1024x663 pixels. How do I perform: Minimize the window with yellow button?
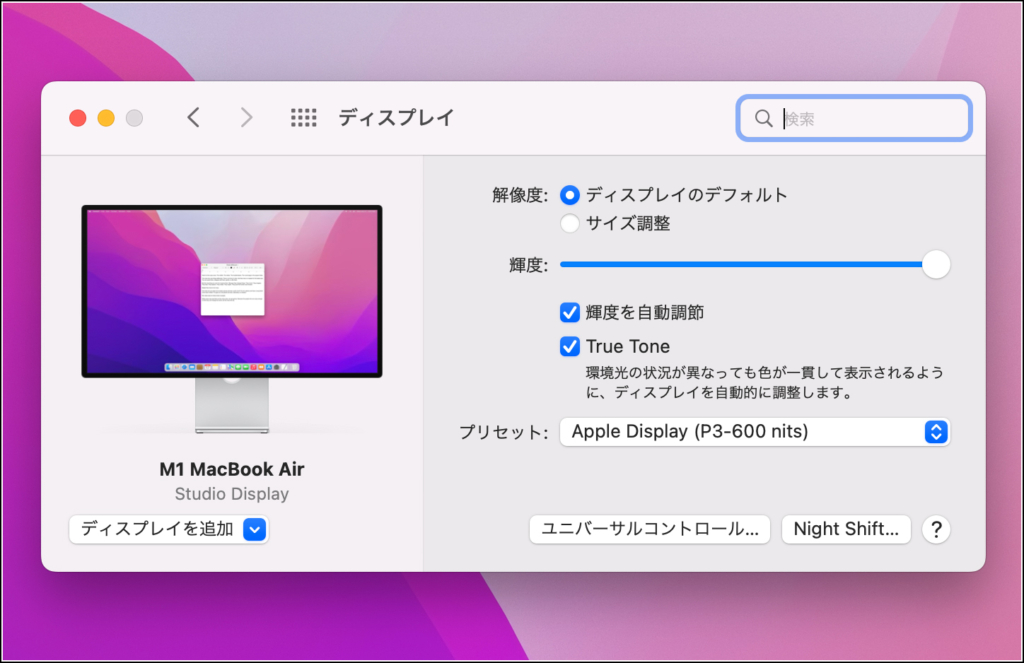[106, 118]
